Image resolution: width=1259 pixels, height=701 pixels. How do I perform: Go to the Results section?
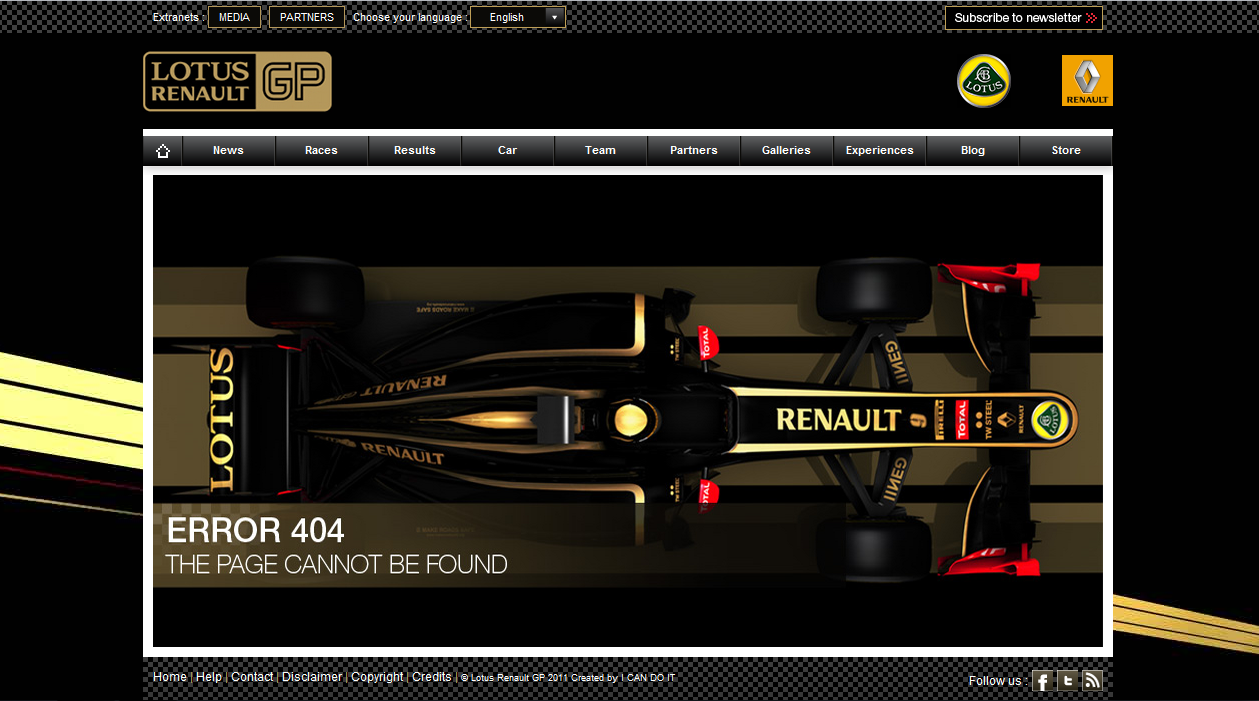(414, 151)
